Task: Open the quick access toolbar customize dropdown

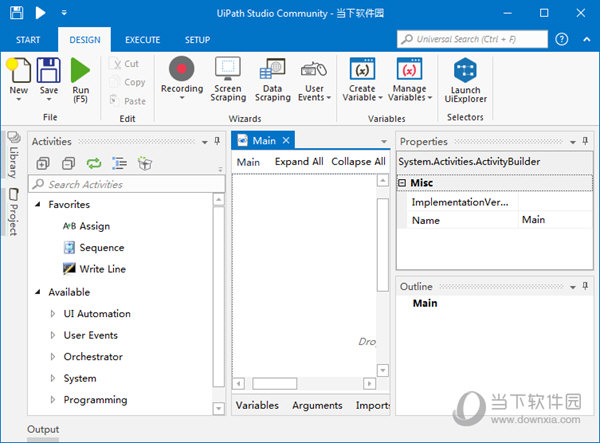Action: [64, 13]
